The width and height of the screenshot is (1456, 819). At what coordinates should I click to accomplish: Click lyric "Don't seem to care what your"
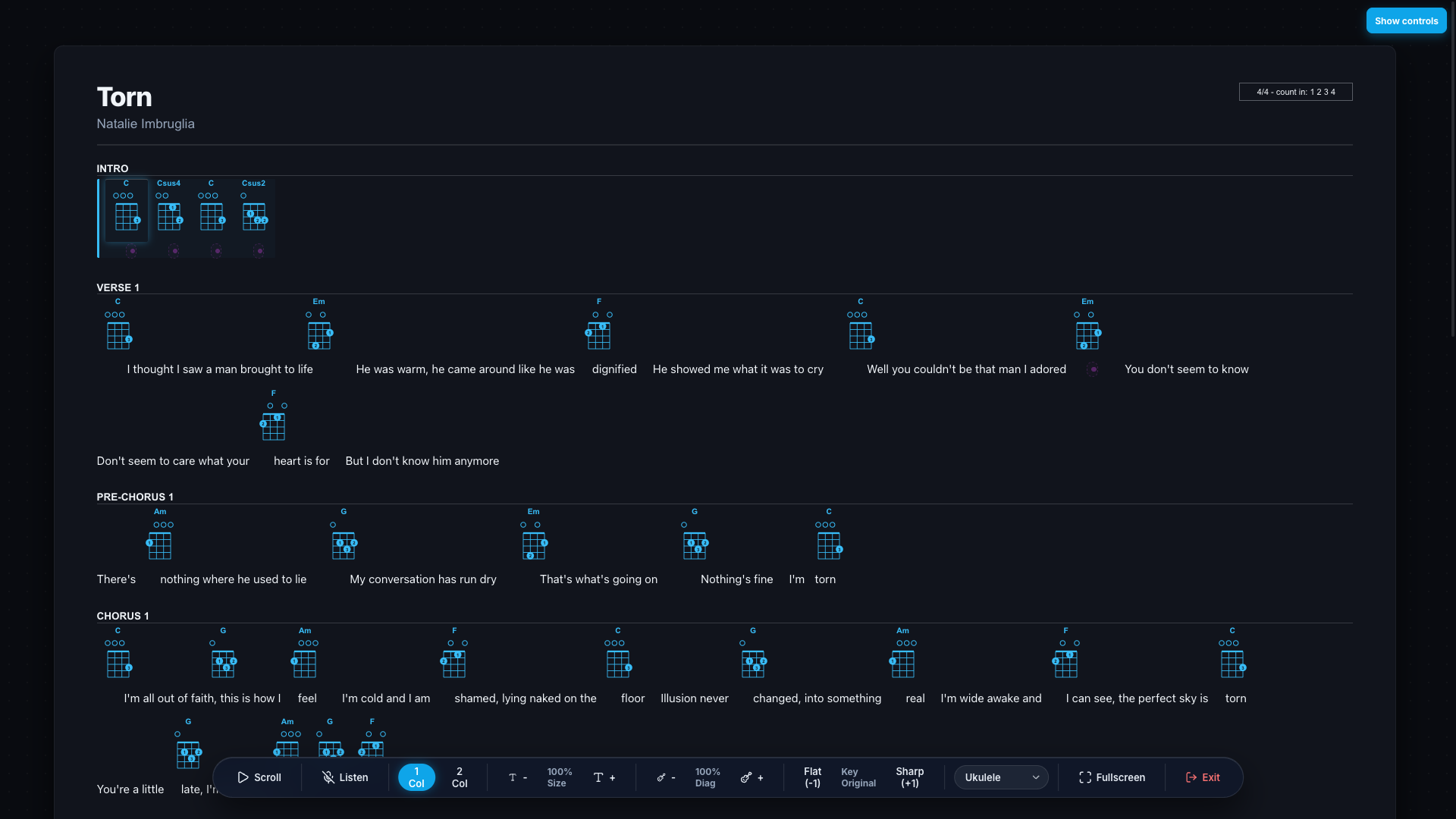[173, 461]
